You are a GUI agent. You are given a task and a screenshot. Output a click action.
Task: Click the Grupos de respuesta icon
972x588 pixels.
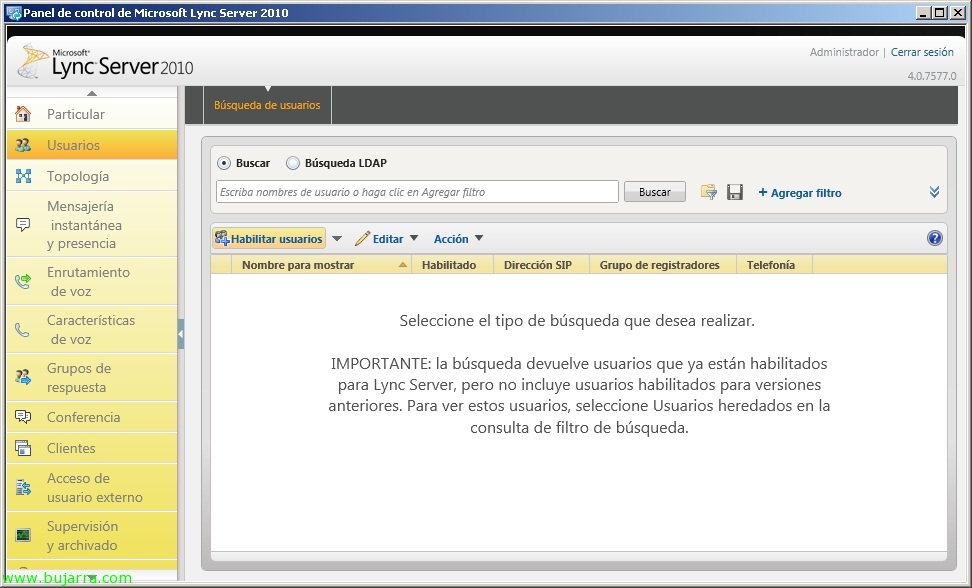[23, 377]
